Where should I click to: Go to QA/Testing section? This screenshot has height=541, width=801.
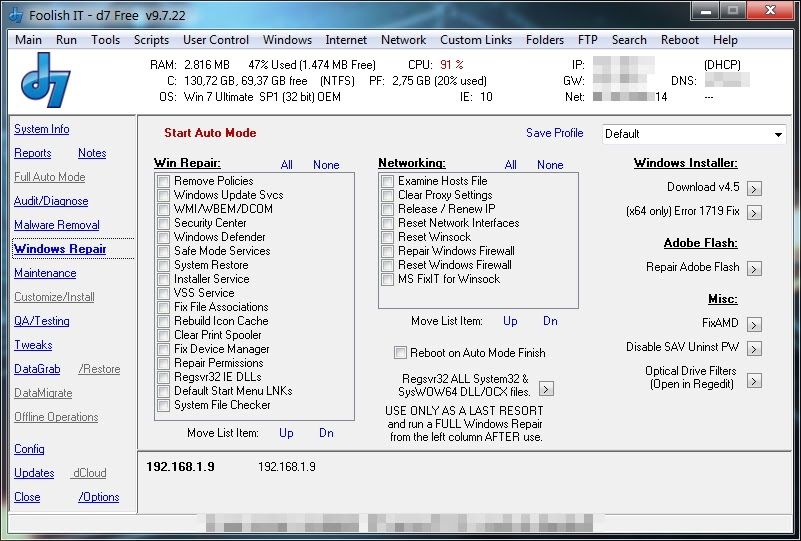tap(42, 321)
